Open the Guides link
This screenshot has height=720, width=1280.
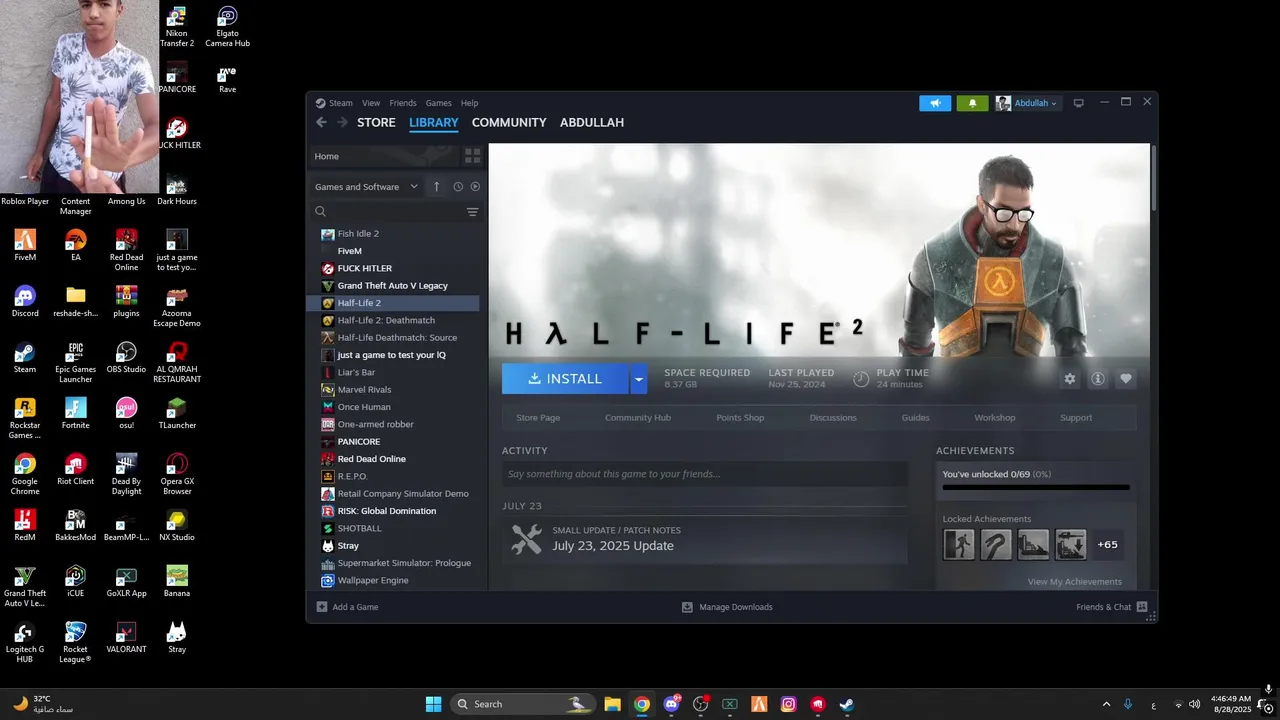click(916, 418)
